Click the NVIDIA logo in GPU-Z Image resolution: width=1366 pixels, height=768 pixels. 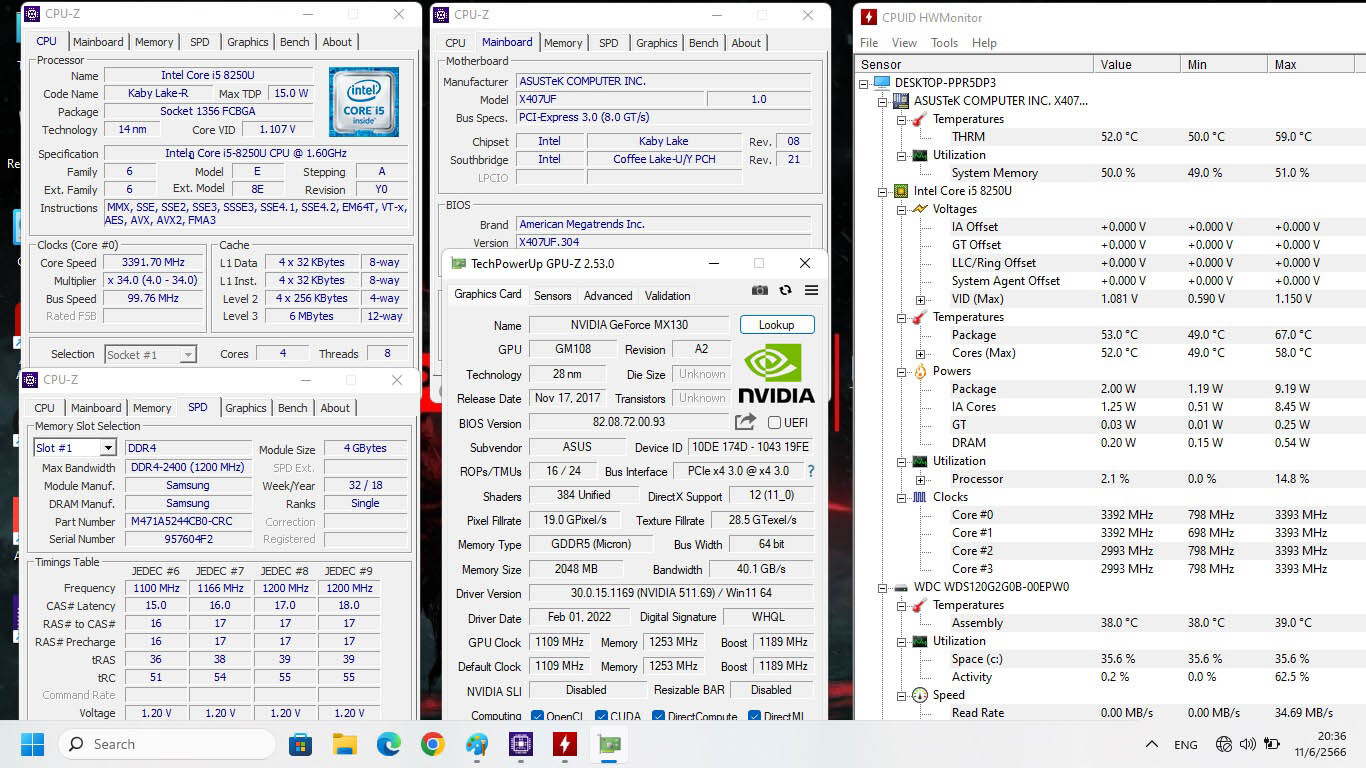tap(777, 372)
